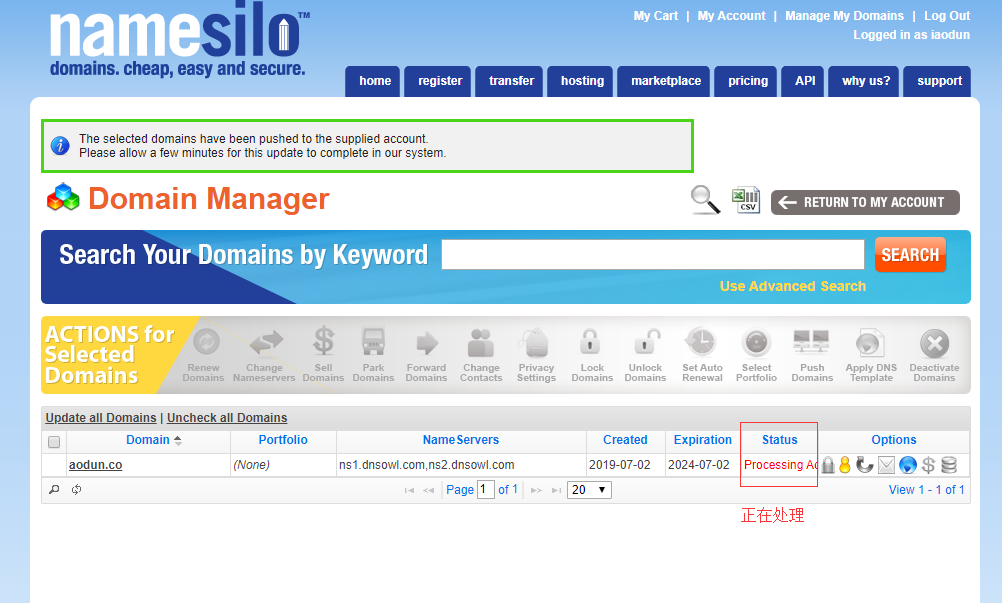
Task: Click the Sell Domains dollar icon
Action: tap(323, 340)
